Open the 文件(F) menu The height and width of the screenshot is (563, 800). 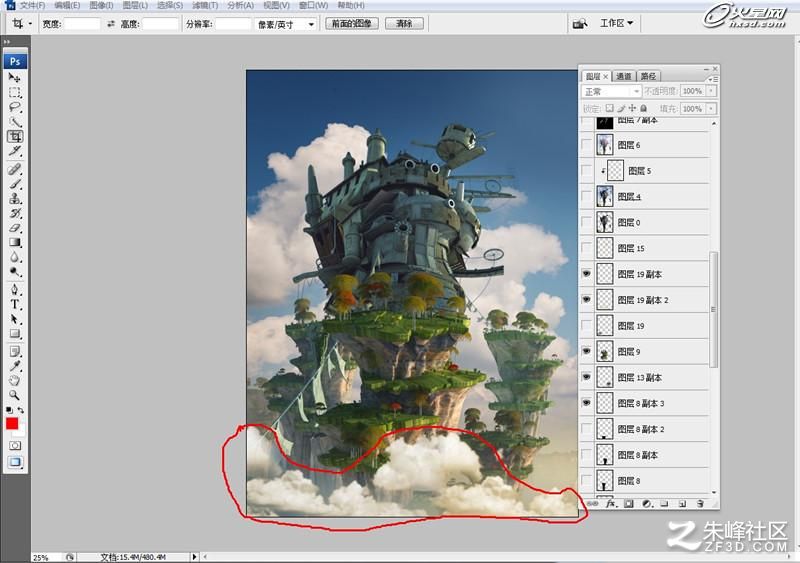32,5
